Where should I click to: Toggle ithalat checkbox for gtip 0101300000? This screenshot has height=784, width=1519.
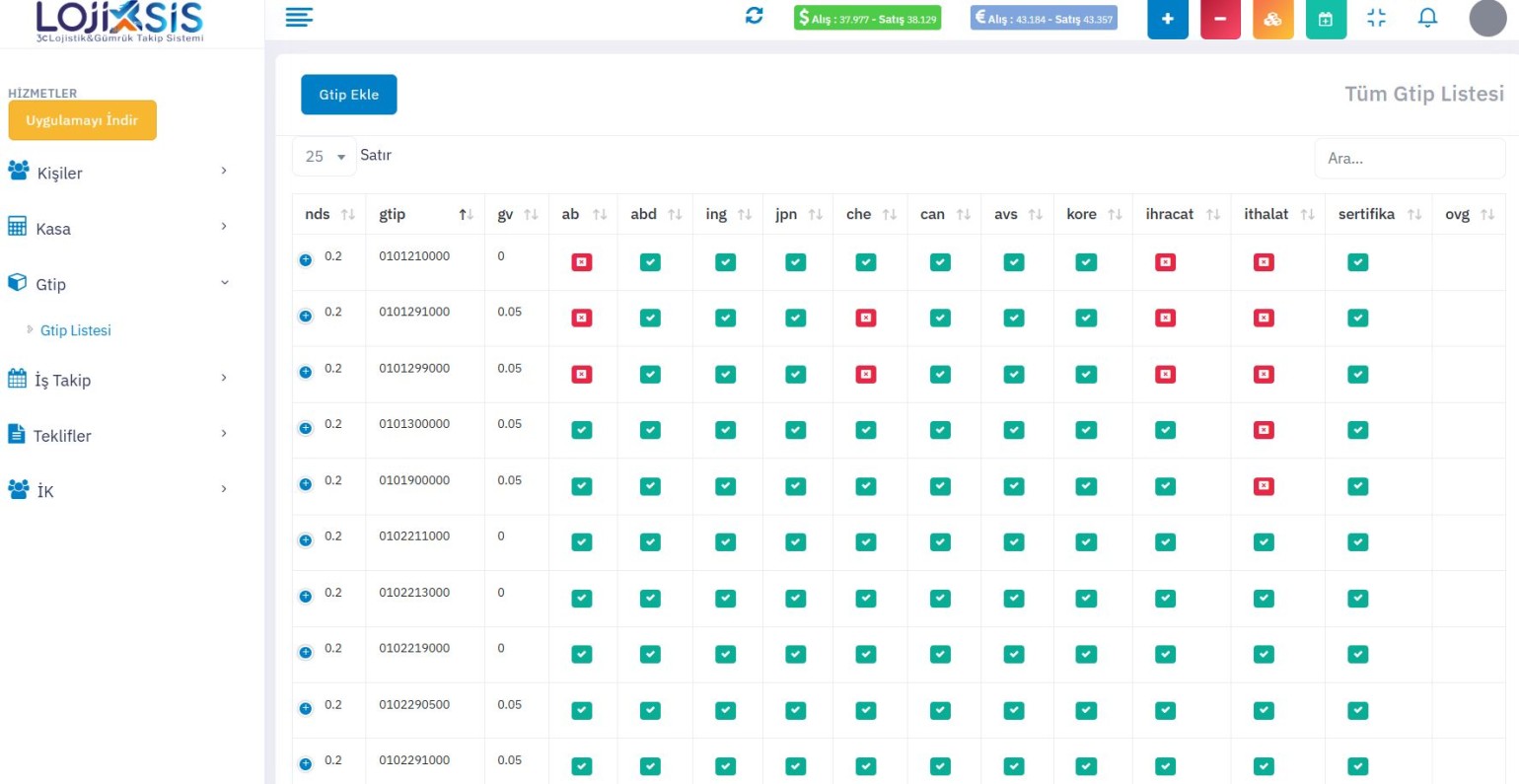pyautogui.click(x=1264, y=430)
